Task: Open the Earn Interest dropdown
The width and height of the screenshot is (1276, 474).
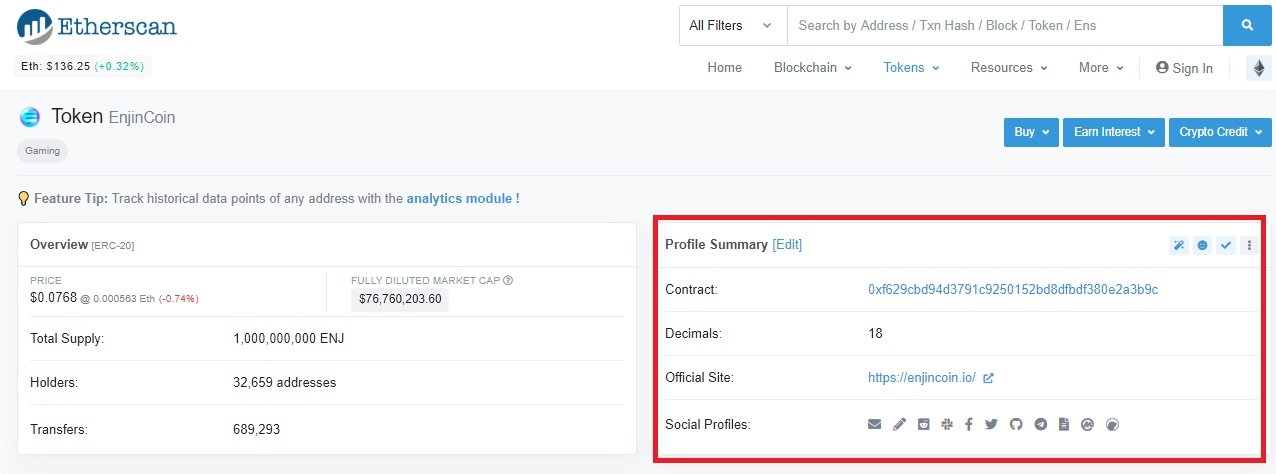Action: coord(1113,132)
